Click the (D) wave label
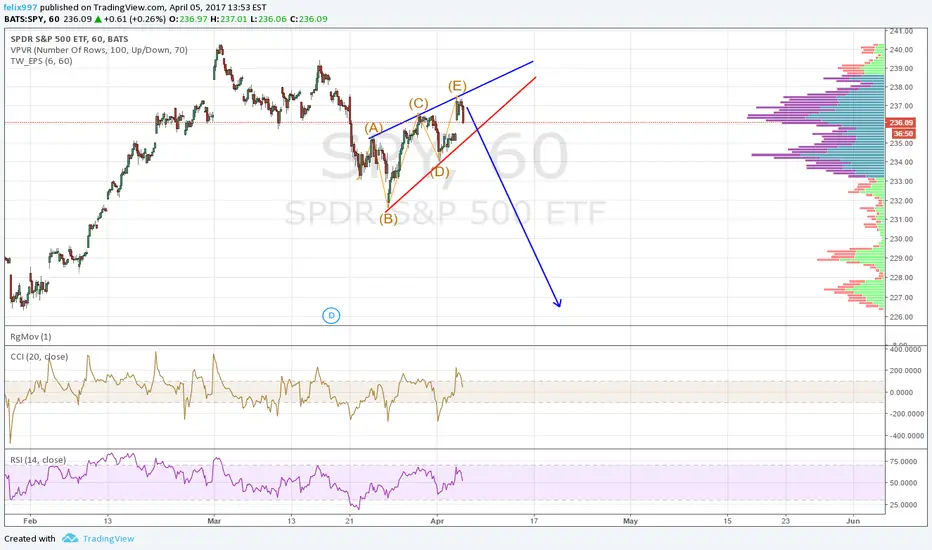Screen dimensions: 932x550 pyautogui.click(x=439, y=172)
